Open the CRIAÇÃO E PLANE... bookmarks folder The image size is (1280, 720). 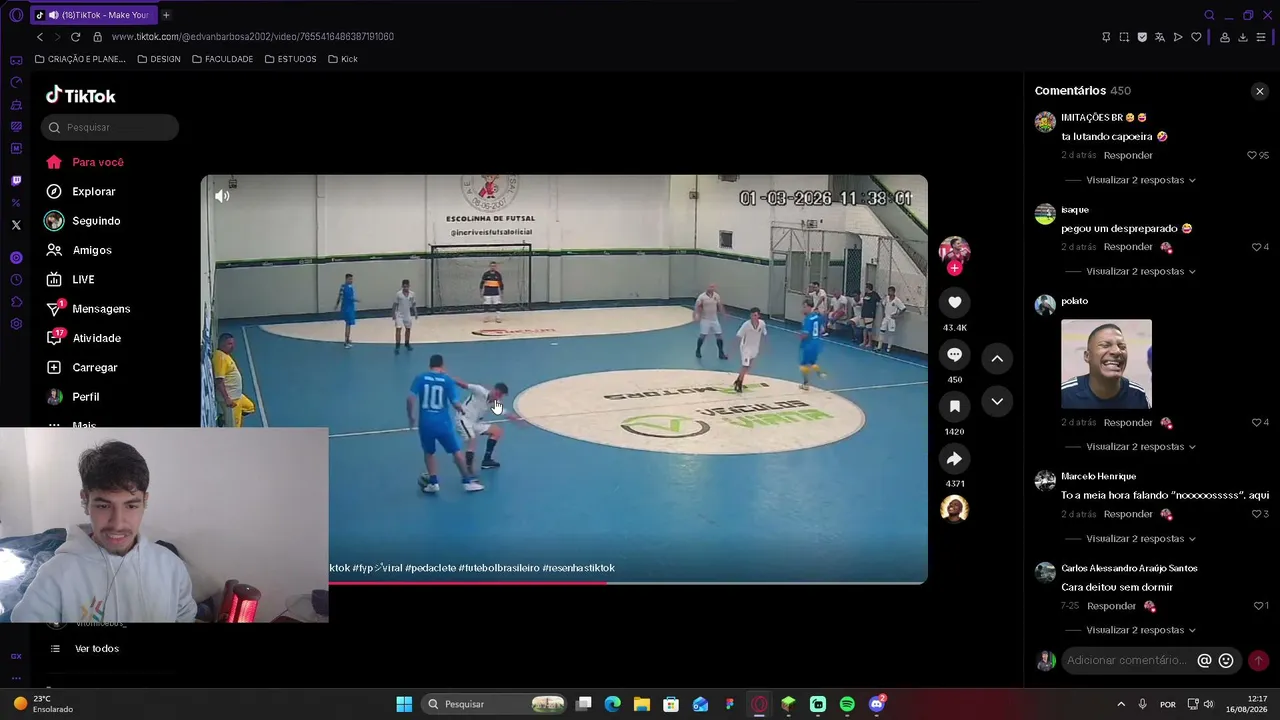pos(80,59)
